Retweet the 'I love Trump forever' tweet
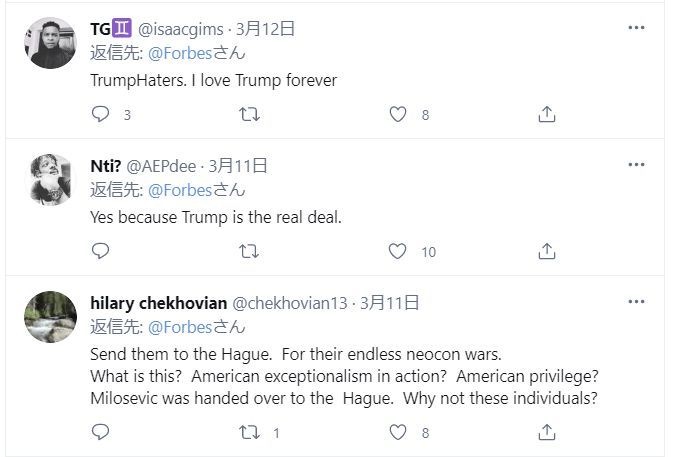This screenshot has width=676, height=457. coord(249,115)
